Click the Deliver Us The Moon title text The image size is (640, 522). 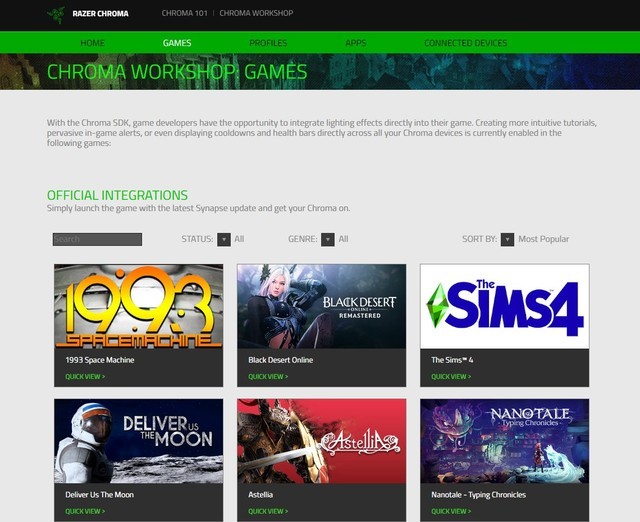[100, 495]
